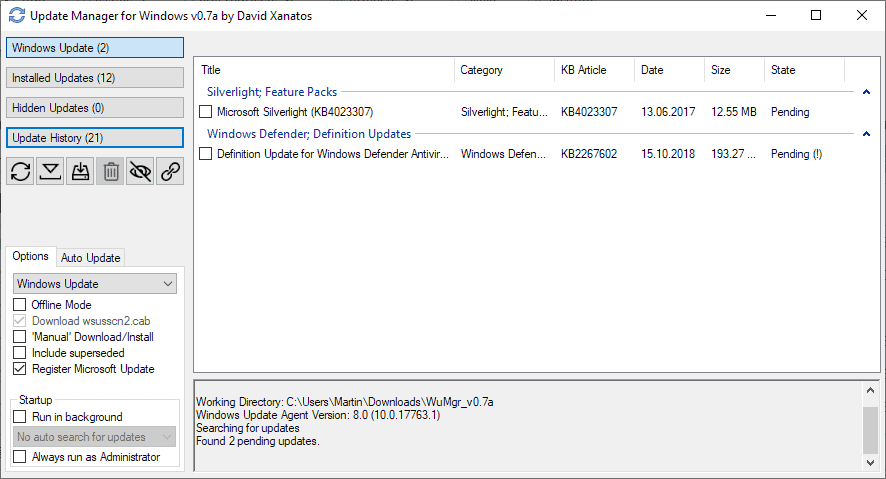Click the hide updates crossed-eye icon

click(140, 171)
